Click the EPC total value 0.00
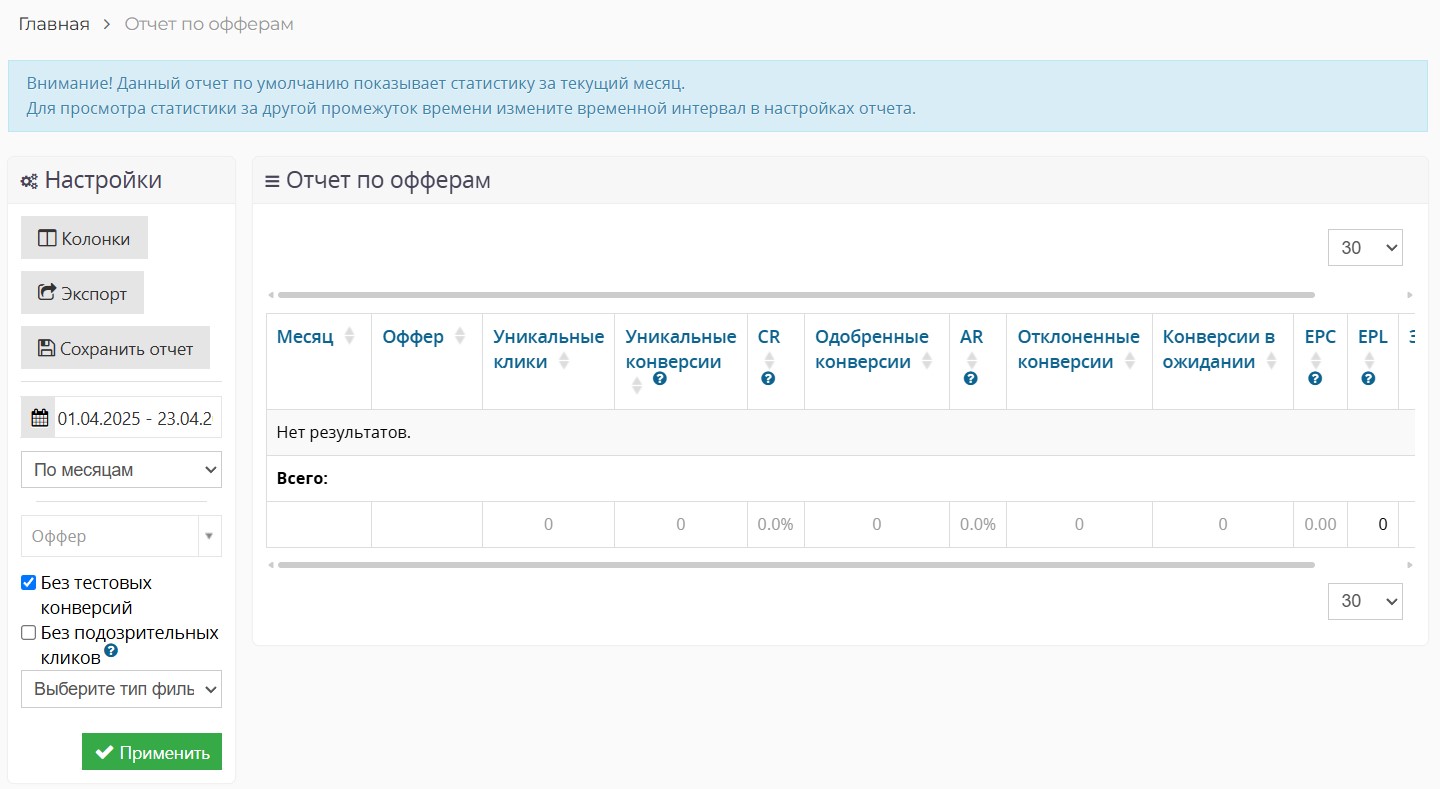Image resolution: width=1440 pixels, height=789 pixels. coord(1320,524)
